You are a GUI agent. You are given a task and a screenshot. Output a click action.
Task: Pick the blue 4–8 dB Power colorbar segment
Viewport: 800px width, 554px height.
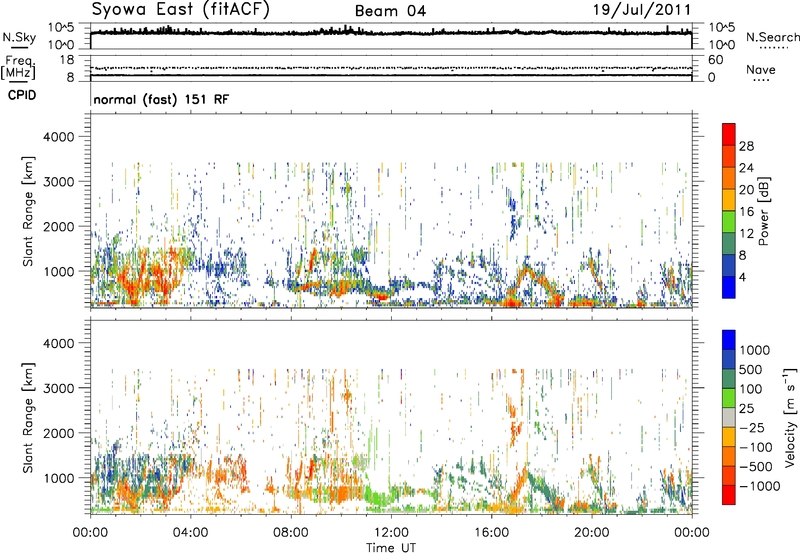pos(729,265)
